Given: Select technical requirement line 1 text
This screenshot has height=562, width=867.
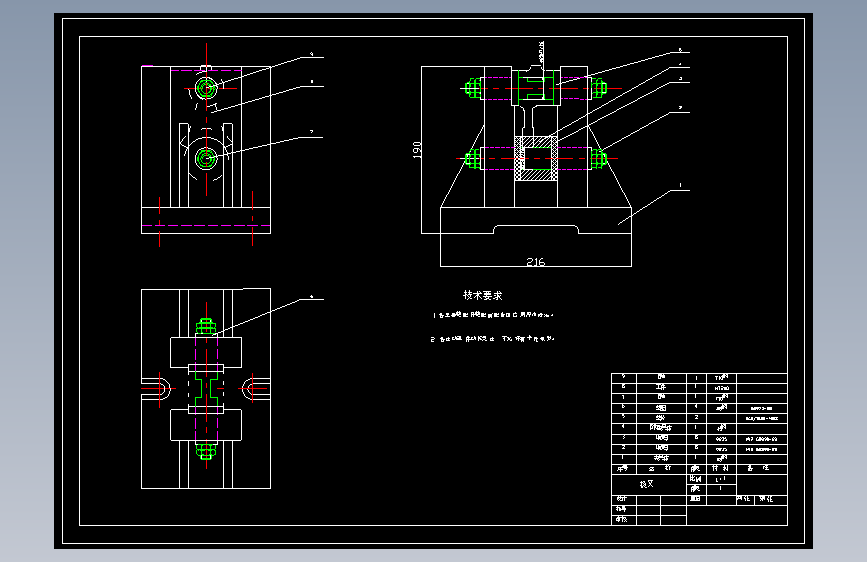Looking at the screenshot, I should pos(493,315).
